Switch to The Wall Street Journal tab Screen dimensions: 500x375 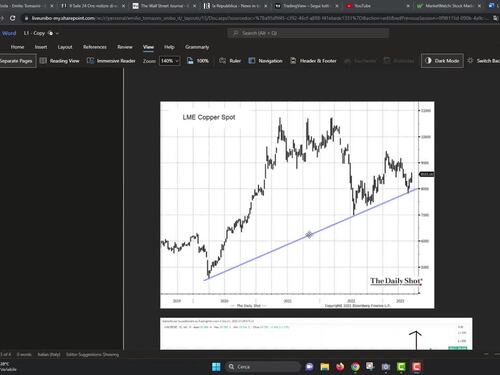pos(162,6)
